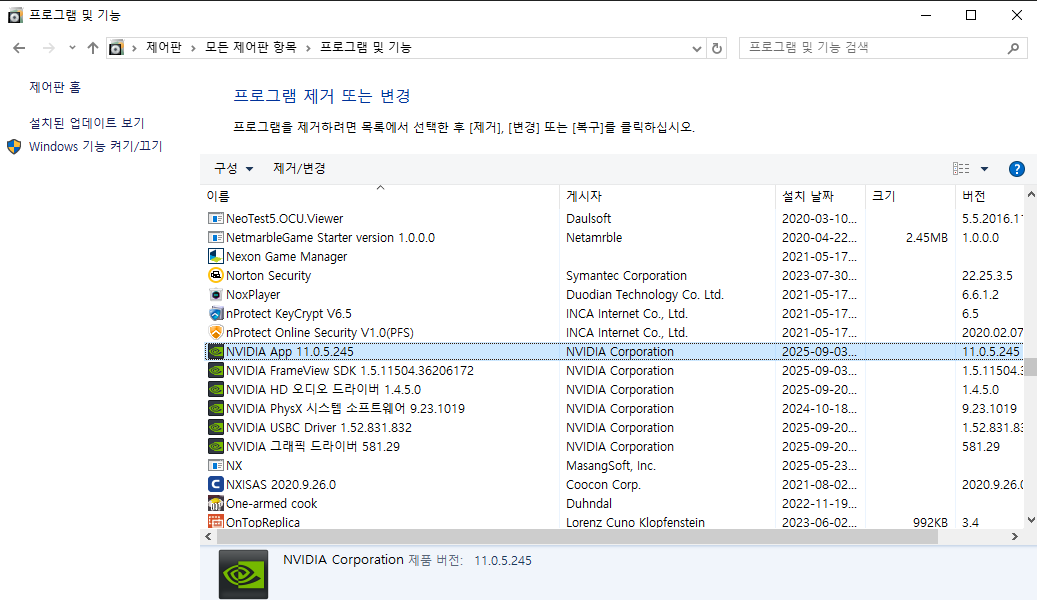Open the view mode dropdown arrow

[x=984, y=169]
